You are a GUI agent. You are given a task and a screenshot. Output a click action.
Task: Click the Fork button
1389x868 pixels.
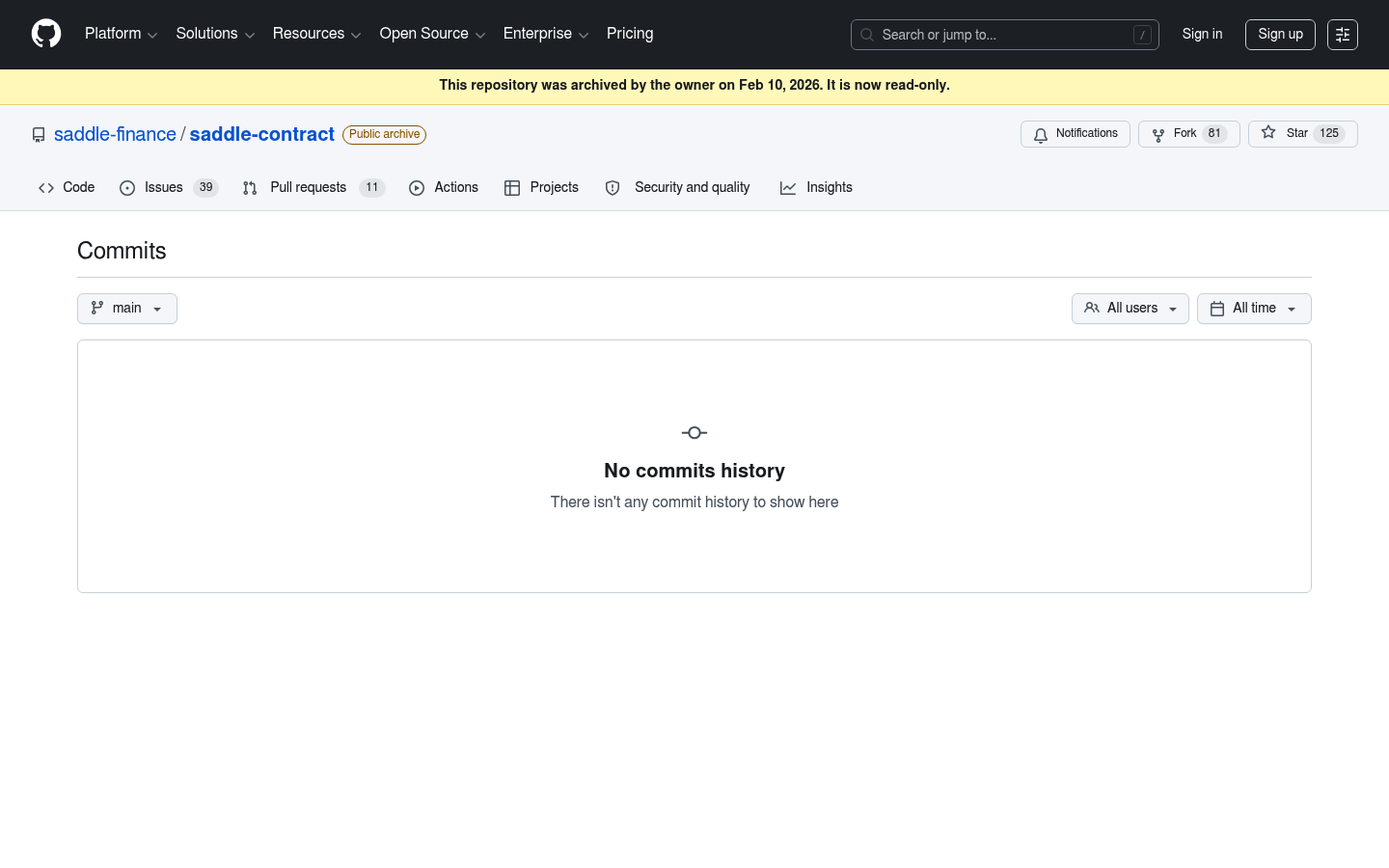coord(1188,134)
